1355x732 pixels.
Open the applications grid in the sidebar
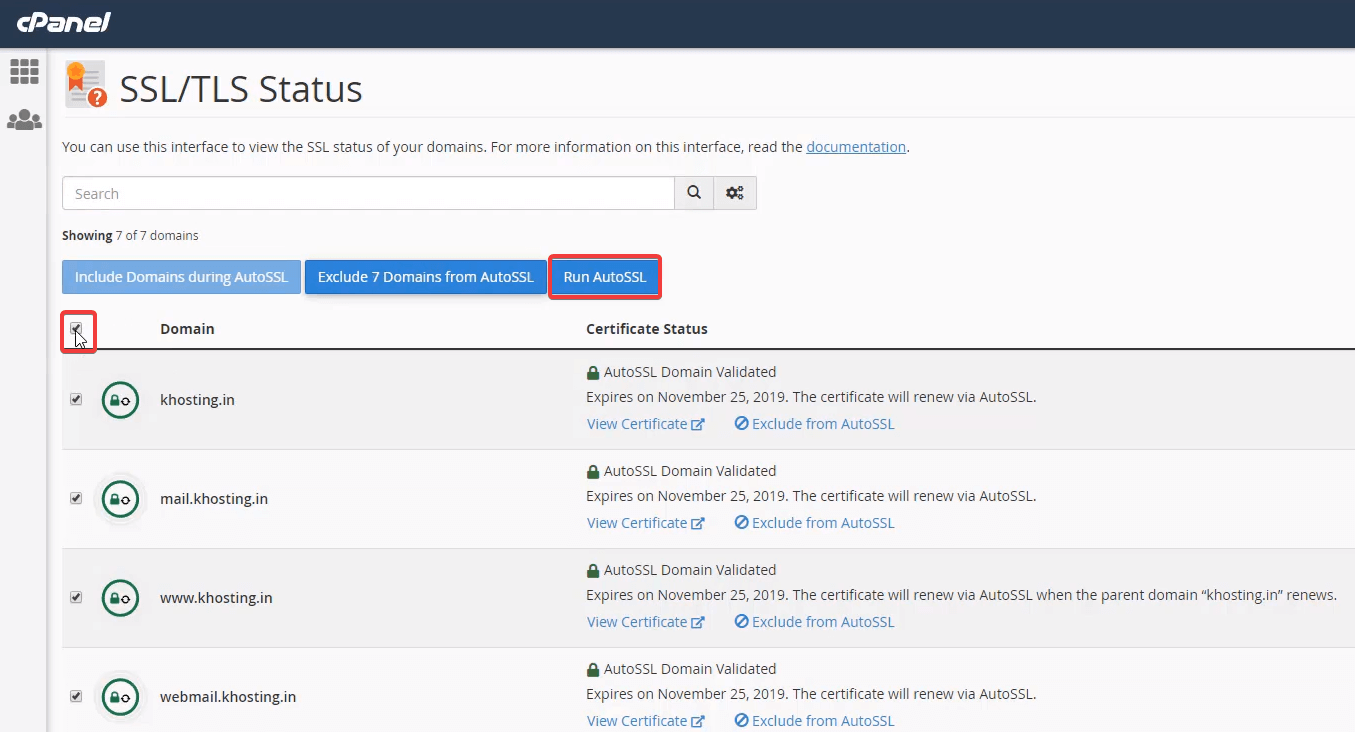[24, 71]
